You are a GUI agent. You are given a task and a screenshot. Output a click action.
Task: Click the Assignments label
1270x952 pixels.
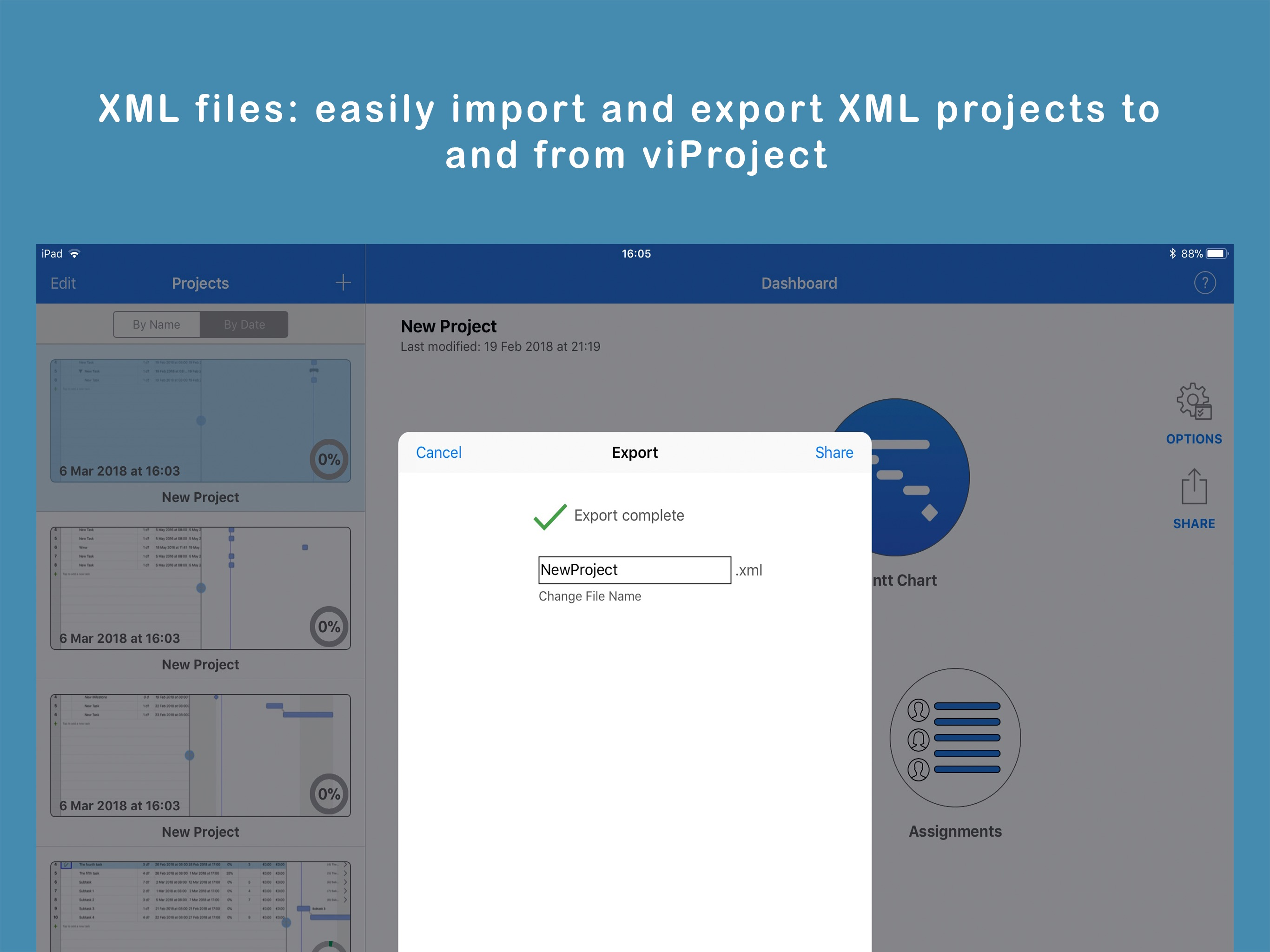[x=955, y=832]
